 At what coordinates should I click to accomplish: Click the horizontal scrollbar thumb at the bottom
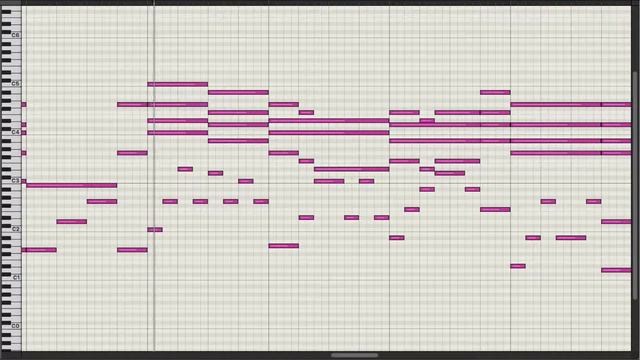click(354, 355)
